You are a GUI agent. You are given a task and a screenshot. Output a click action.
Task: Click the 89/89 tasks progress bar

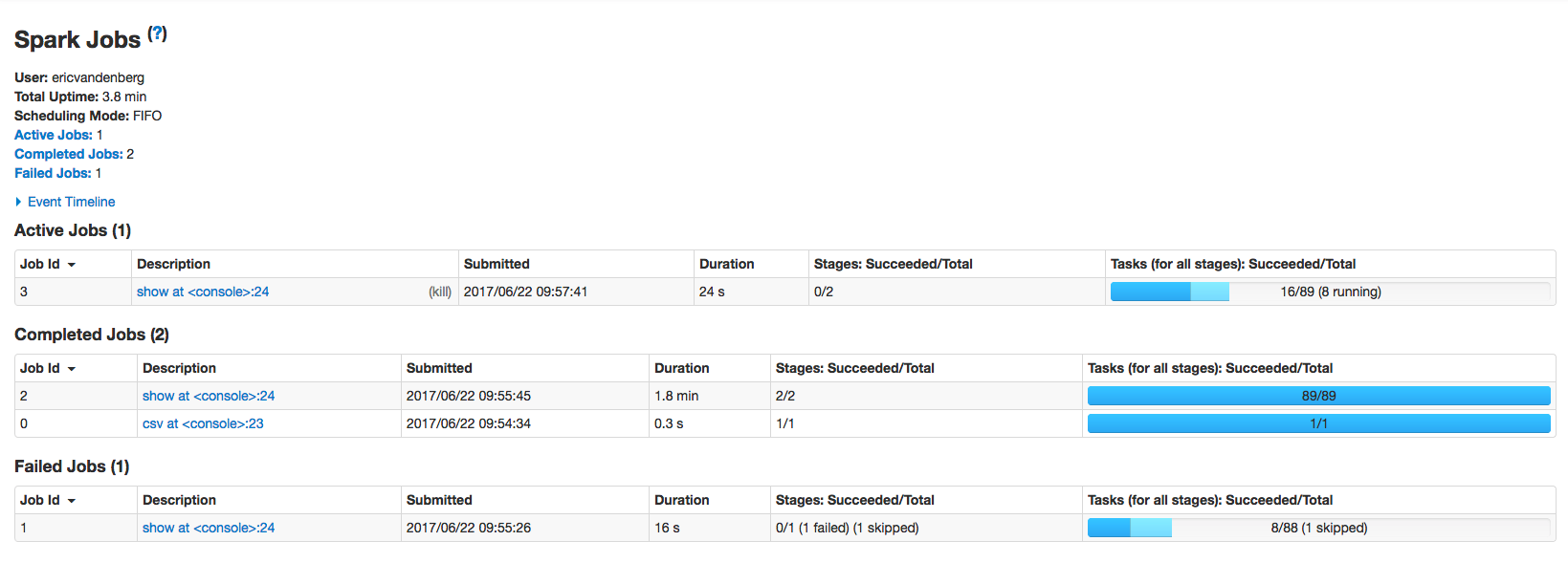pyautogui.click(x=1319, y=396)
